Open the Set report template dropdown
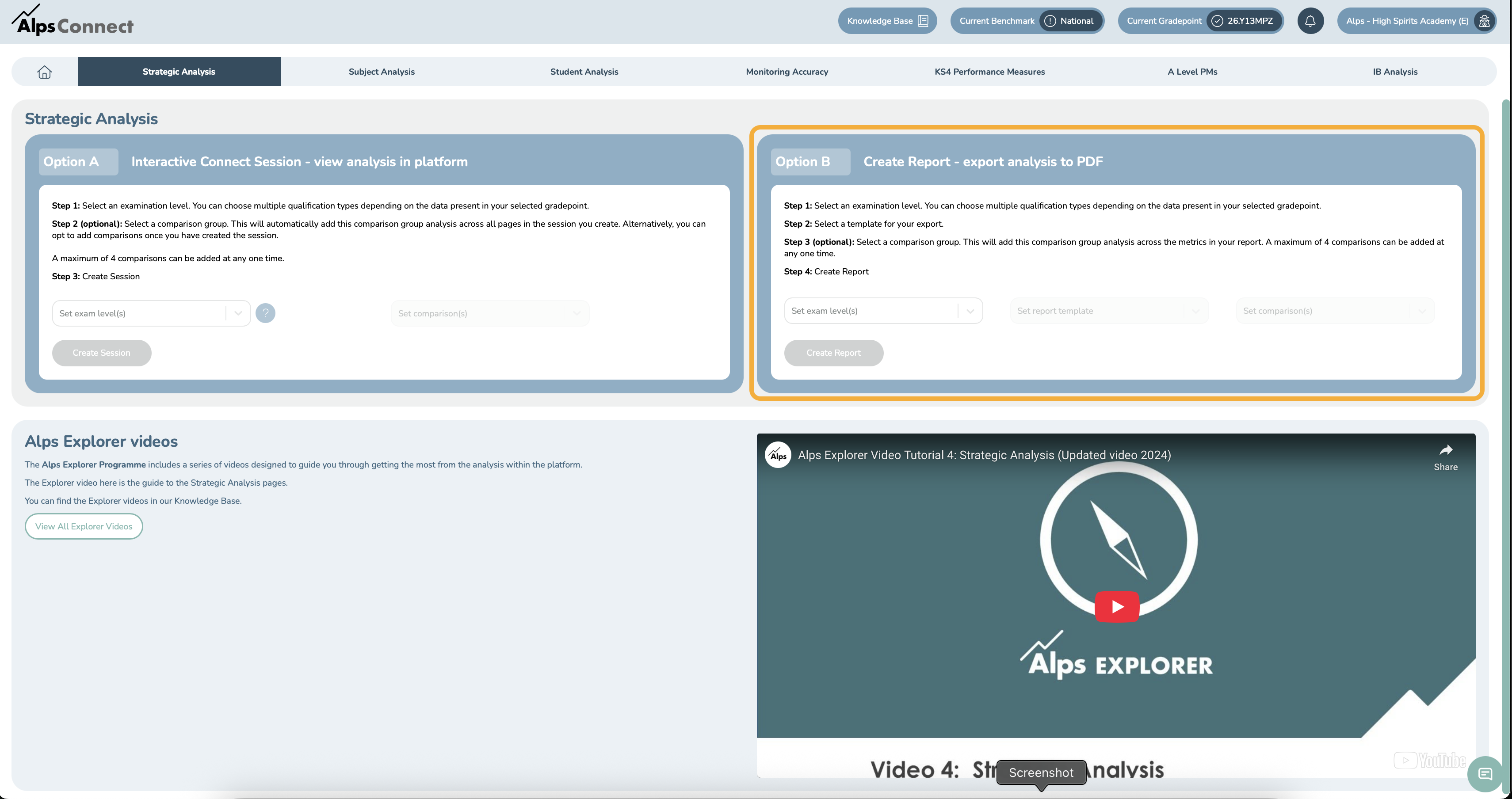This screenshot has width=1512, height=799. pyautogui.click(x=1109, y=311)
